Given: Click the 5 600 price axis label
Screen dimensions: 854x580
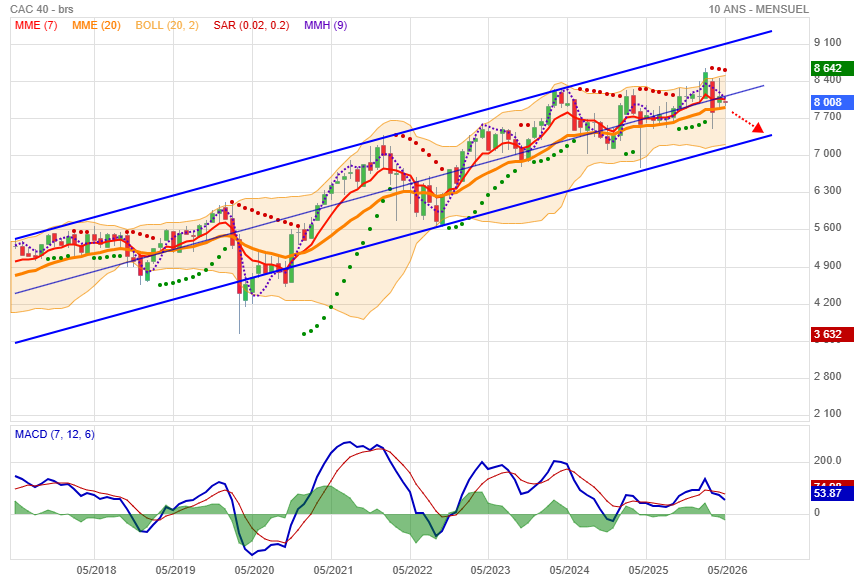Looking at the screenshot, I should 827,228.
